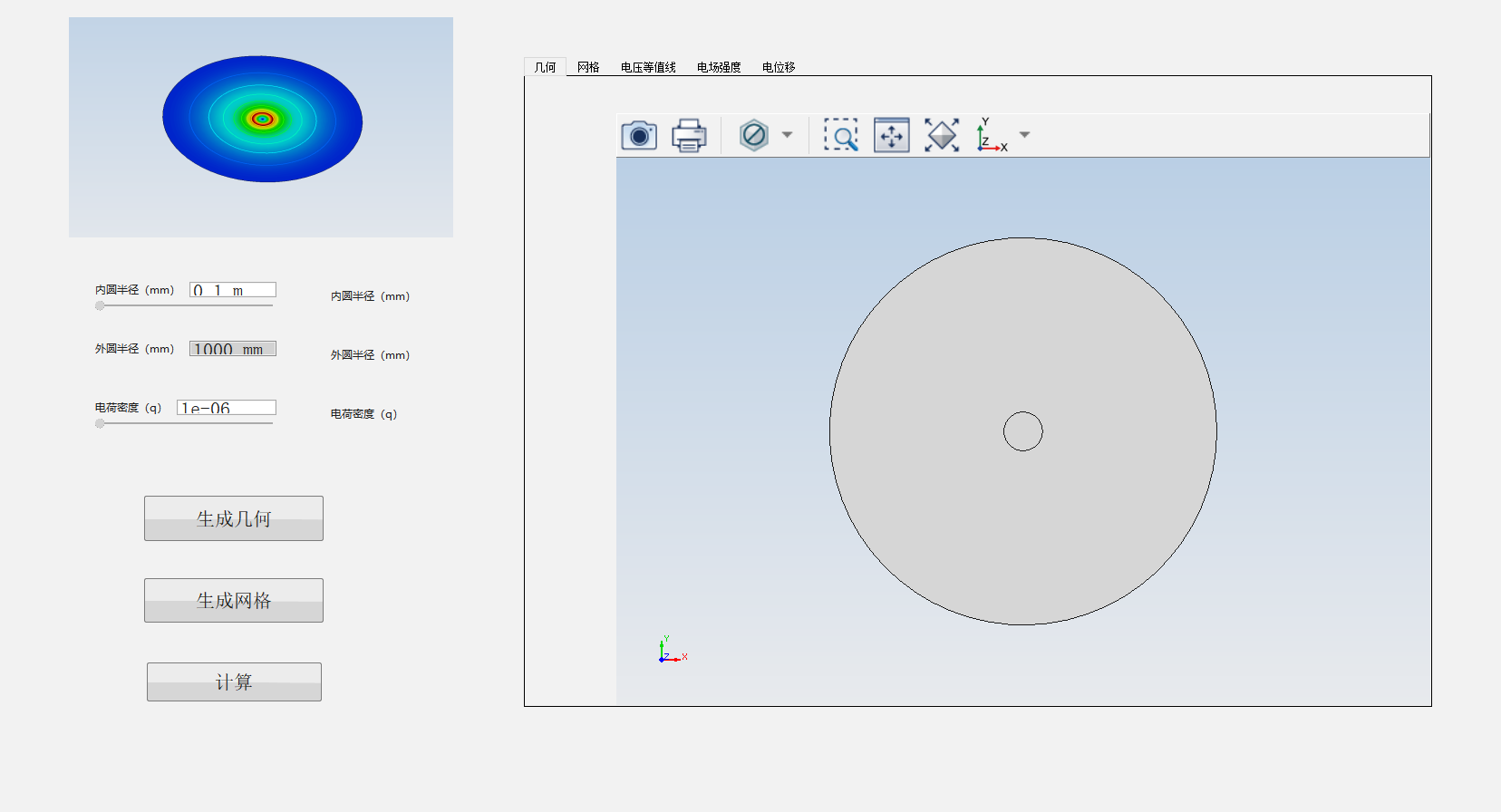Click the 内圆半径 slider handle

(x=100, y=306)
